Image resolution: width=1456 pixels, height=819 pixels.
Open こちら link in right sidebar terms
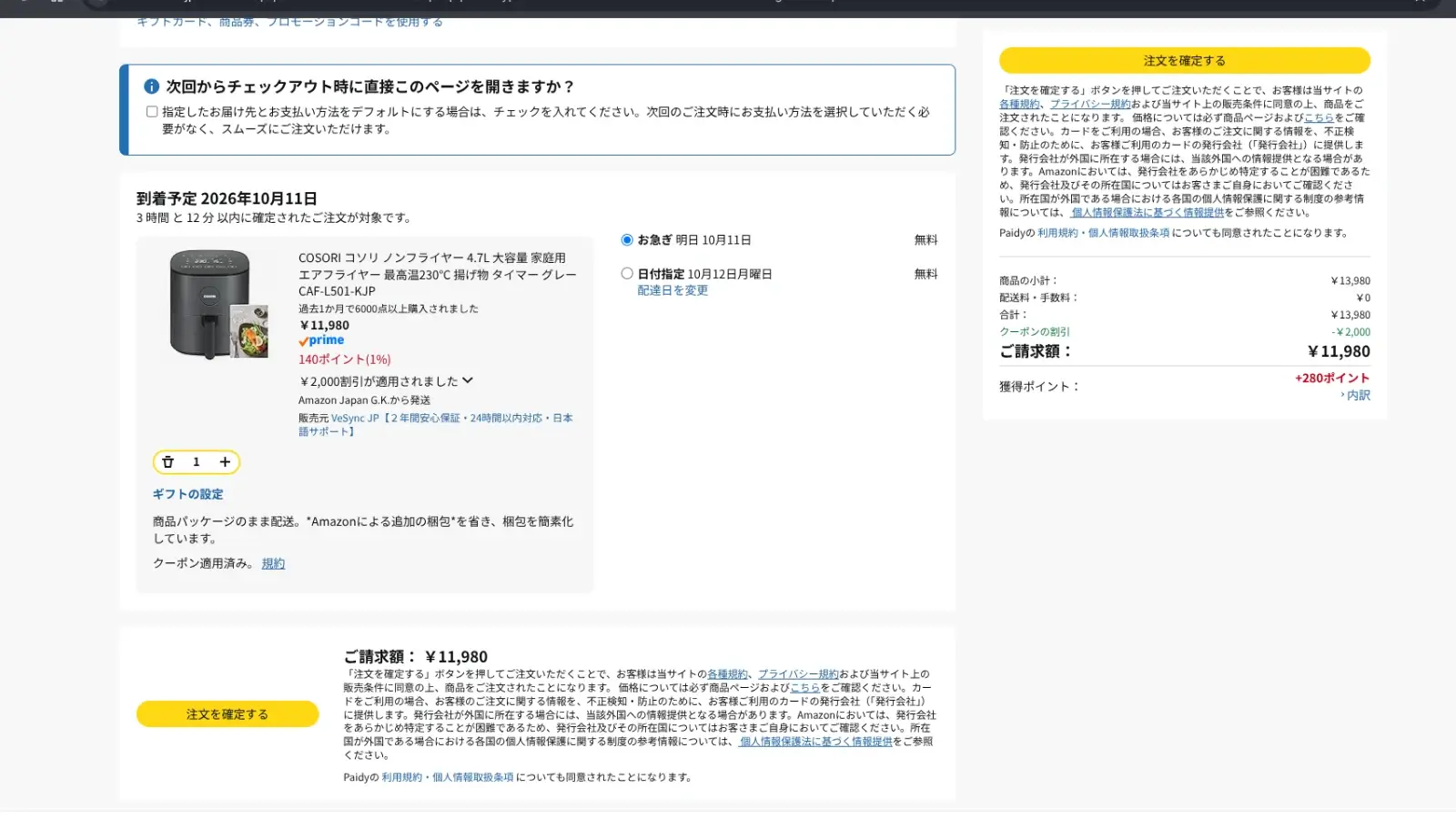point(1319,118)
